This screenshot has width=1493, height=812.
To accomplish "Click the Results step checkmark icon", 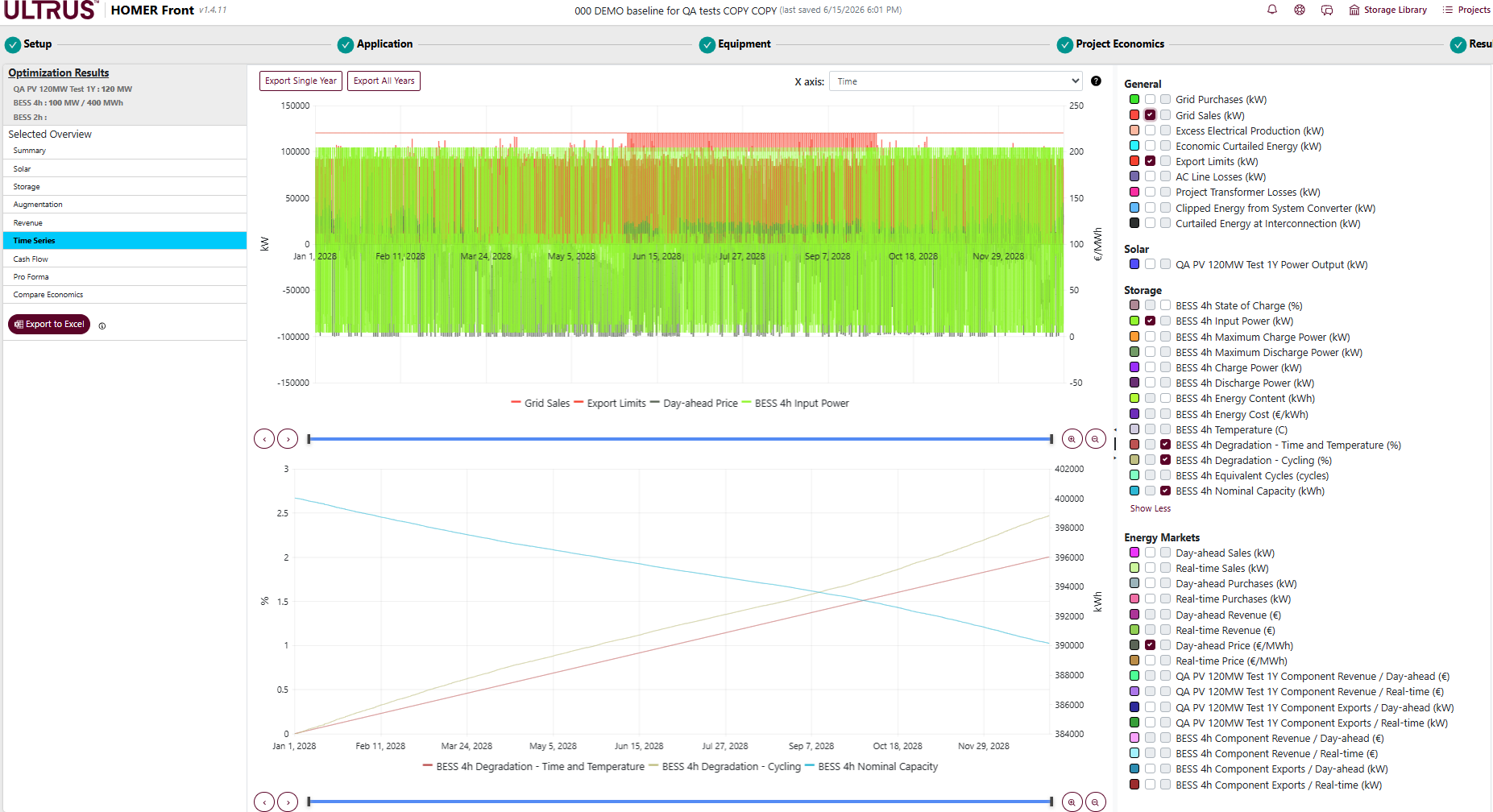I will coord(1458,44).
